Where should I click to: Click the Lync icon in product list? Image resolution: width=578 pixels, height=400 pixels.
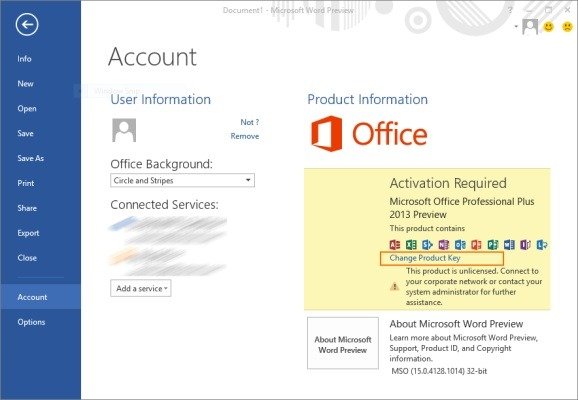click(x=542, y=244)
